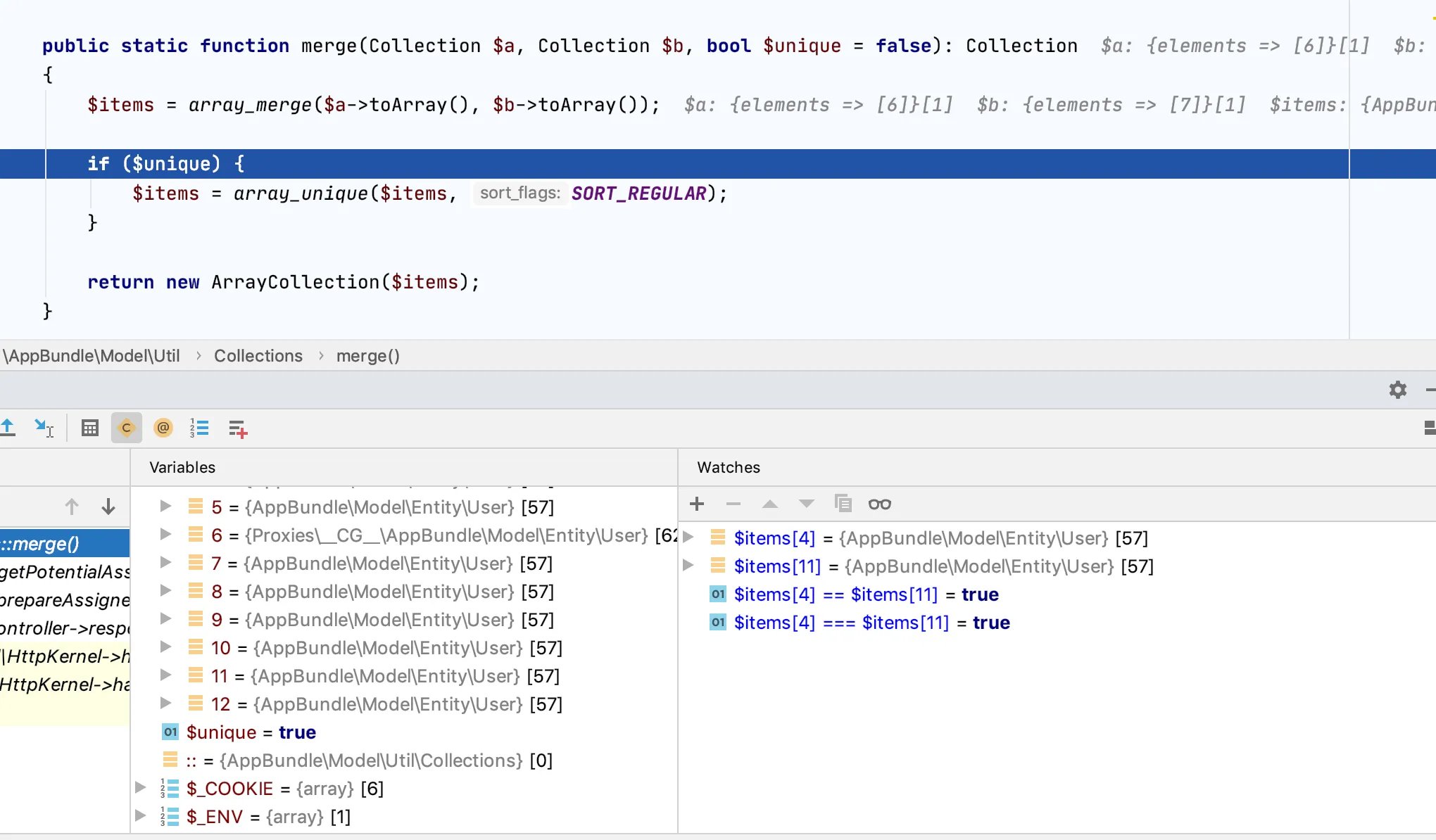This screenshot has width=1436, height=840.
Task: Expand $items[11] watch entry
Action: pos(688,566)
